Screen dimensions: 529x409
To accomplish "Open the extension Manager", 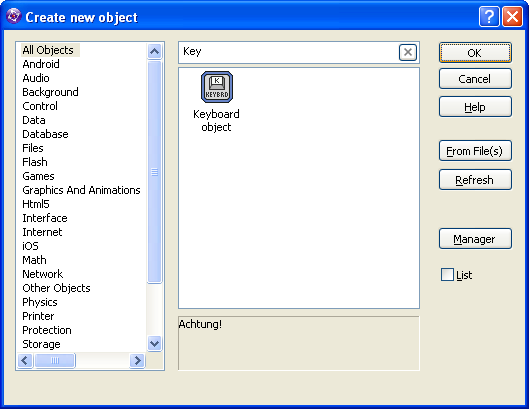I will pyautogui.click(x=475, y=239).
